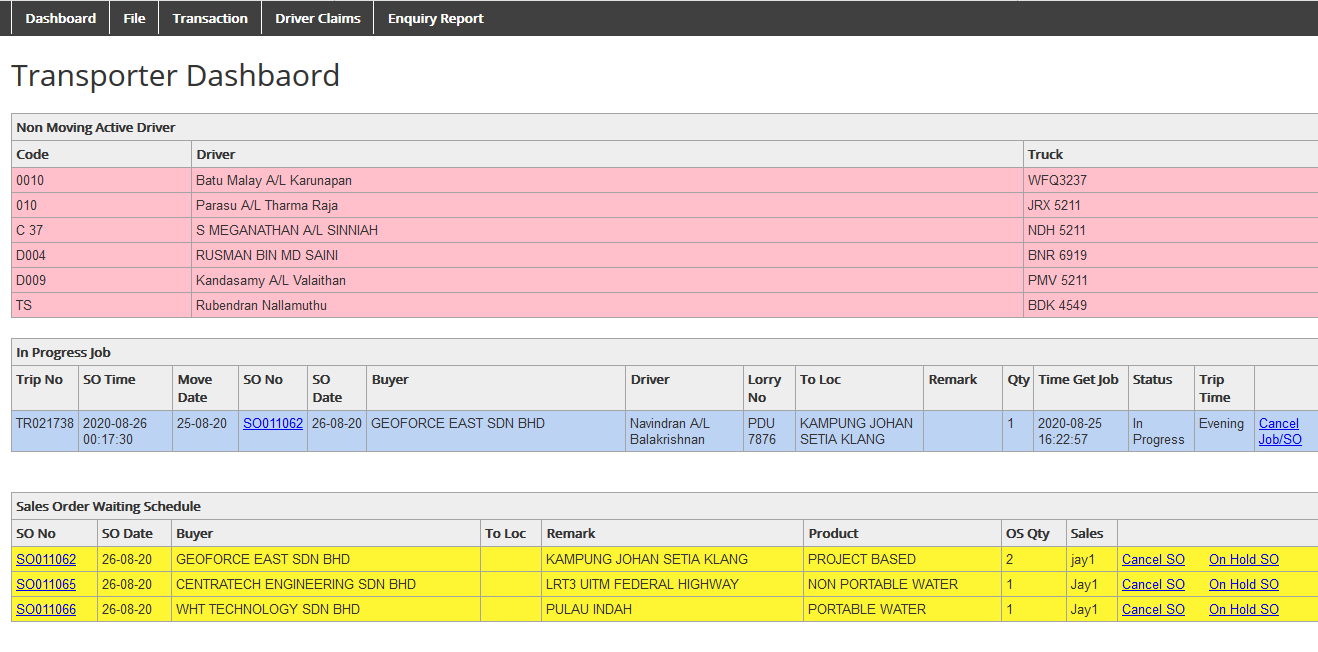Open the Transaction menu
The width and height of the screenshot is (1318, 652).
click(x=210, y=18)
